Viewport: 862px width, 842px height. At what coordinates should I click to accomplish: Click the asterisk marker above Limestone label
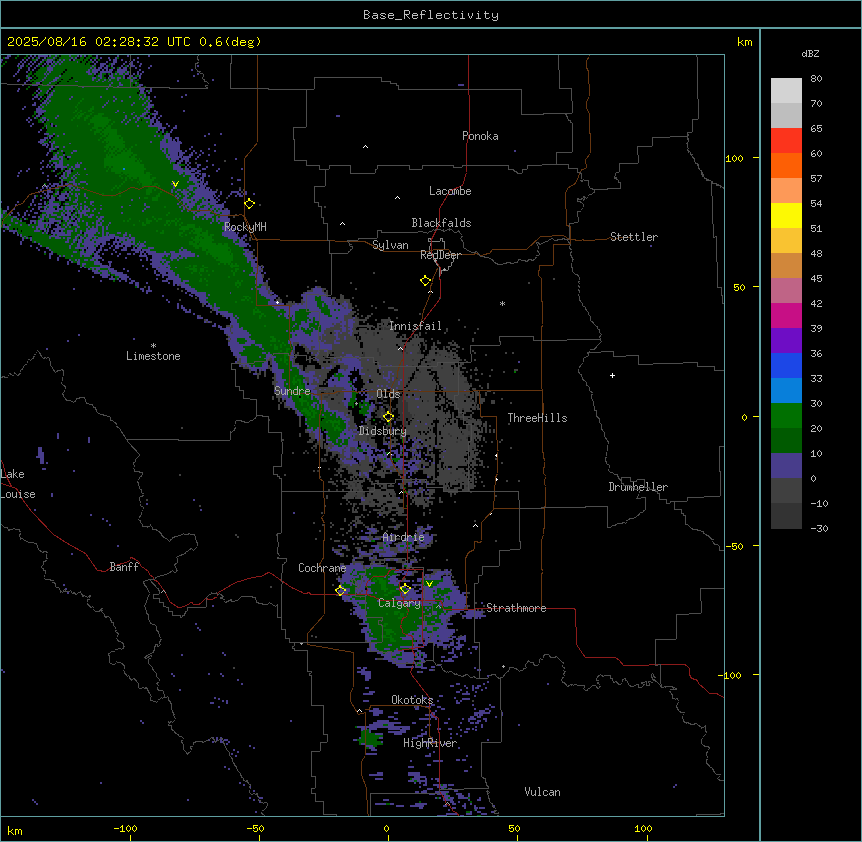(153, 346)
